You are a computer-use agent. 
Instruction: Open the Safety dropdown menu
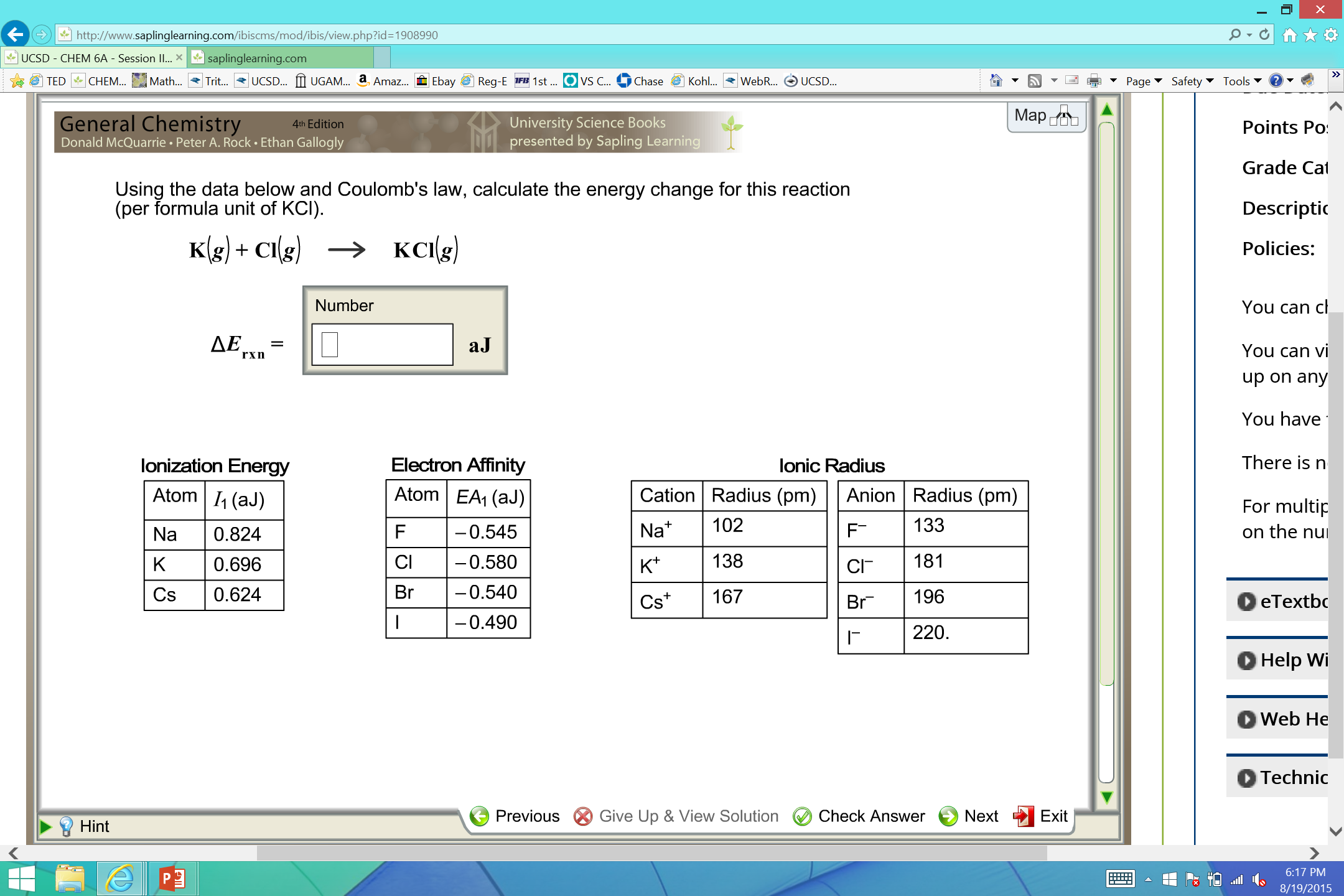click(x=1187, y=81)
